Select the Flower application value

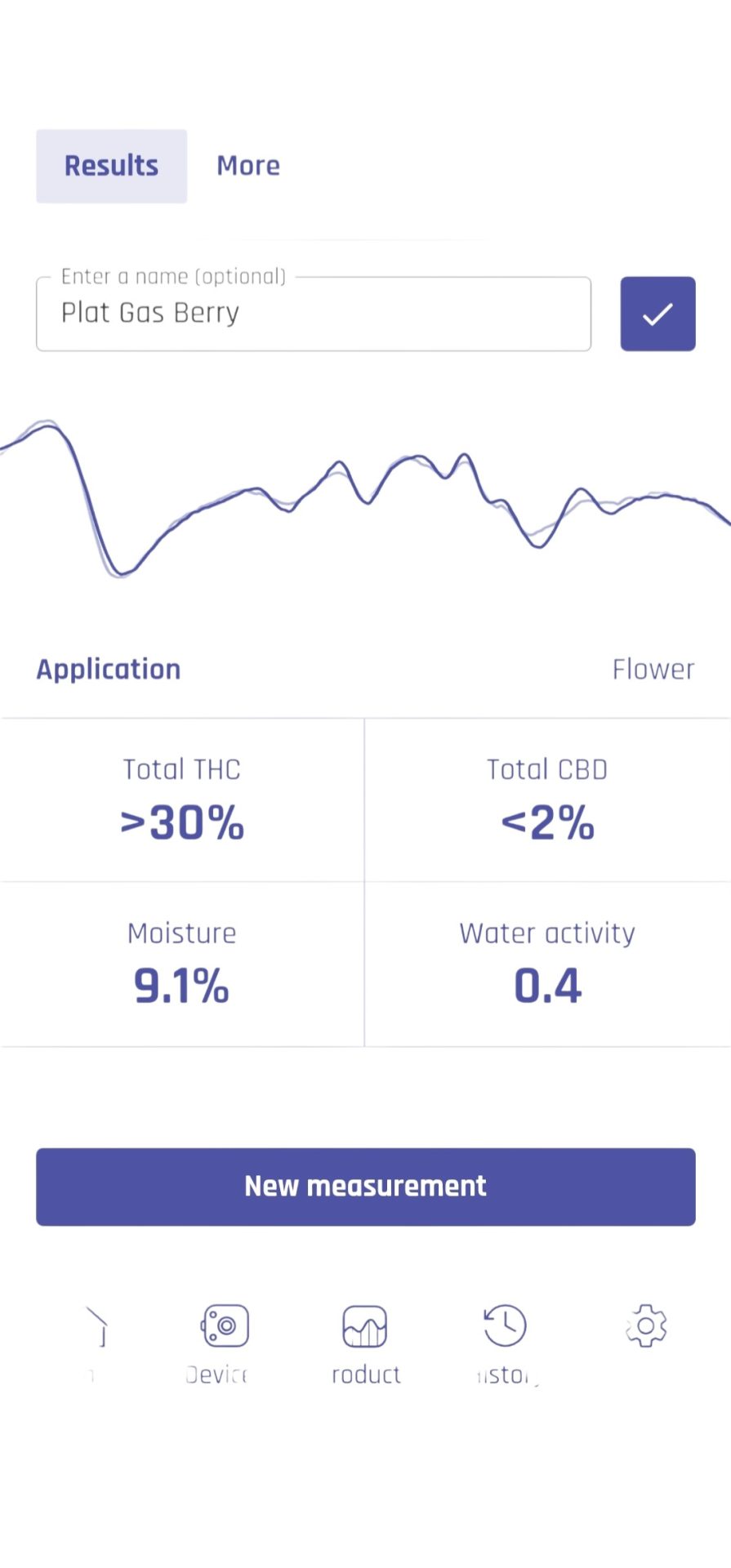point(653,670)
